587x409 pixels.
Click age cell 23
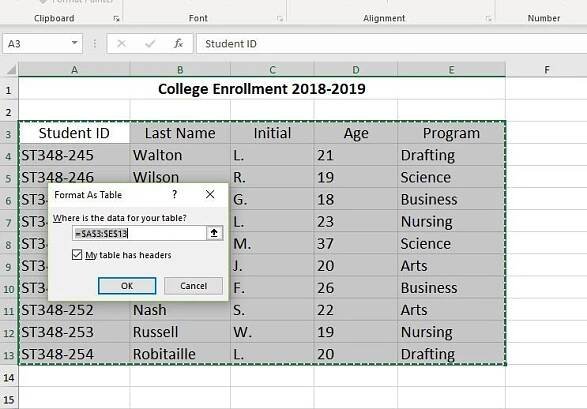pyautogui.click(x=356, y=222)
